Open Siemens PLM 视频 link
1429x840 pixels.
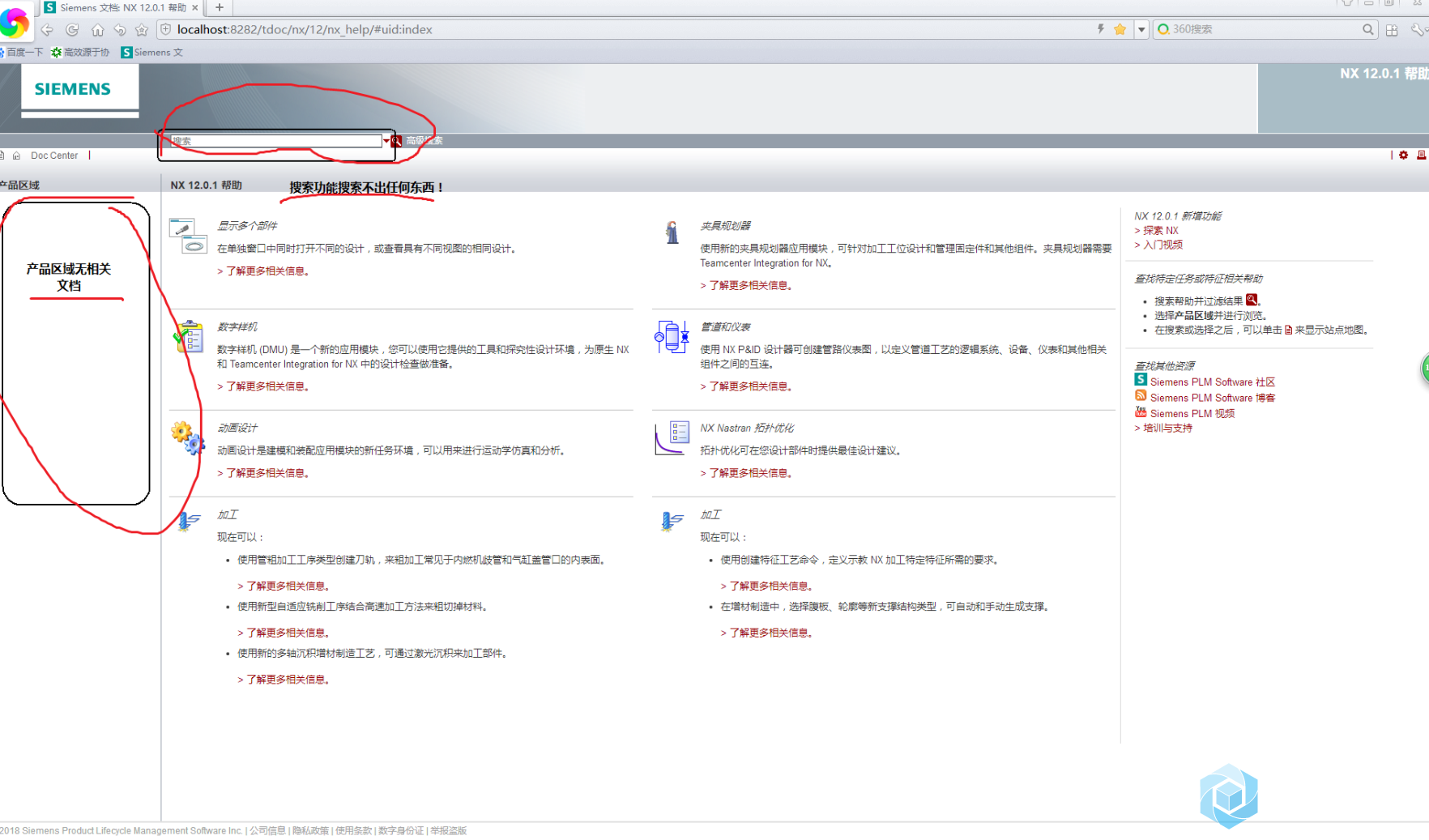coord(1192,413)
